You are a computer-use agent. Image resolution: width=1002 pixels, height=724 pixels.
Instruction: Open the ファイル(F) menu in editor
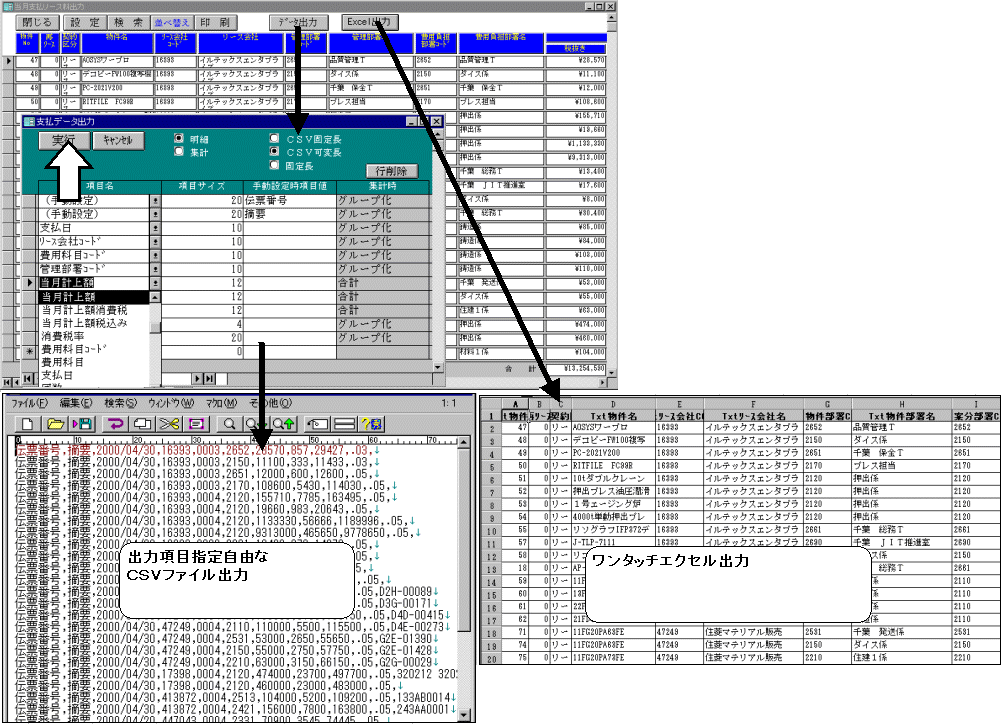28,402
